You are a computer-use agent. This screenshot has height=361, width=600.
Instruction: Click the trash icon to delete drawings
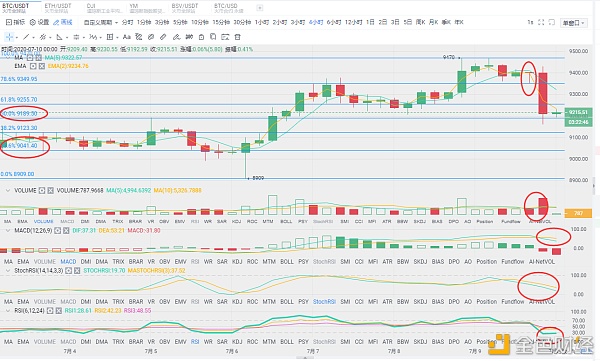[237, 37]
